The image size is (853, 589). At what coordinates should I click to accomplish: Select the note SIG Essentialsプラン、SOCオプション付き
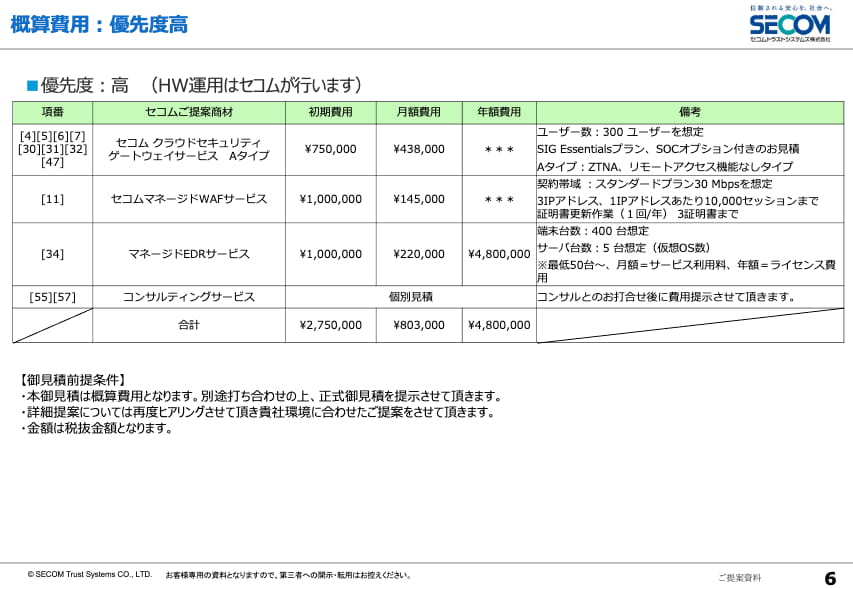668,149
